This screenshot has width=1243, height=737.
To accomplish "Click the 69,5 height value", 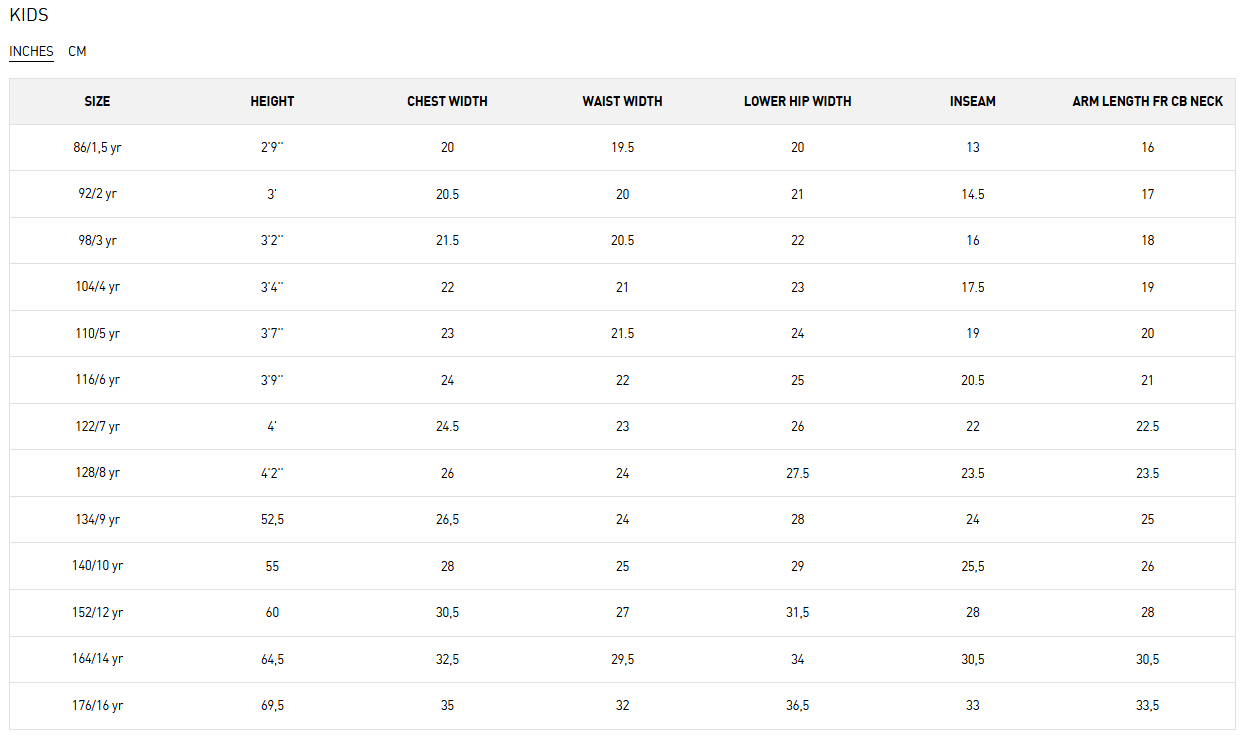I will pos(272,705).
